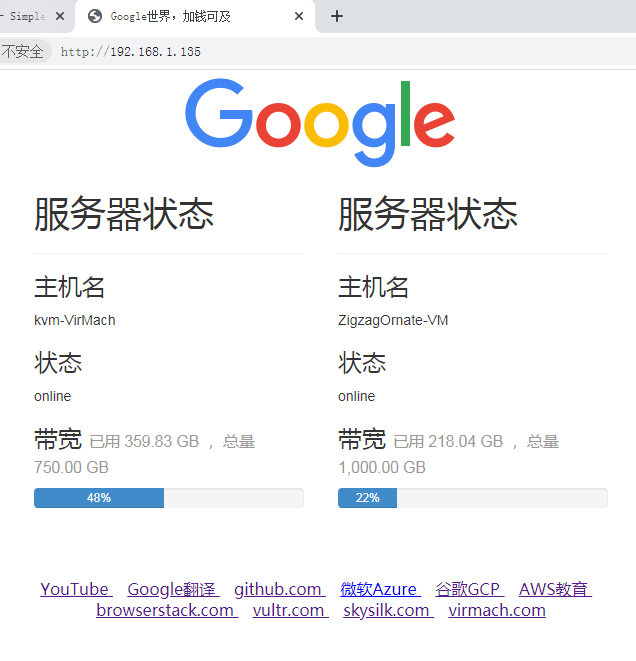Open the YouTube link
Screen dimensions: 636x661
point(76,589)
